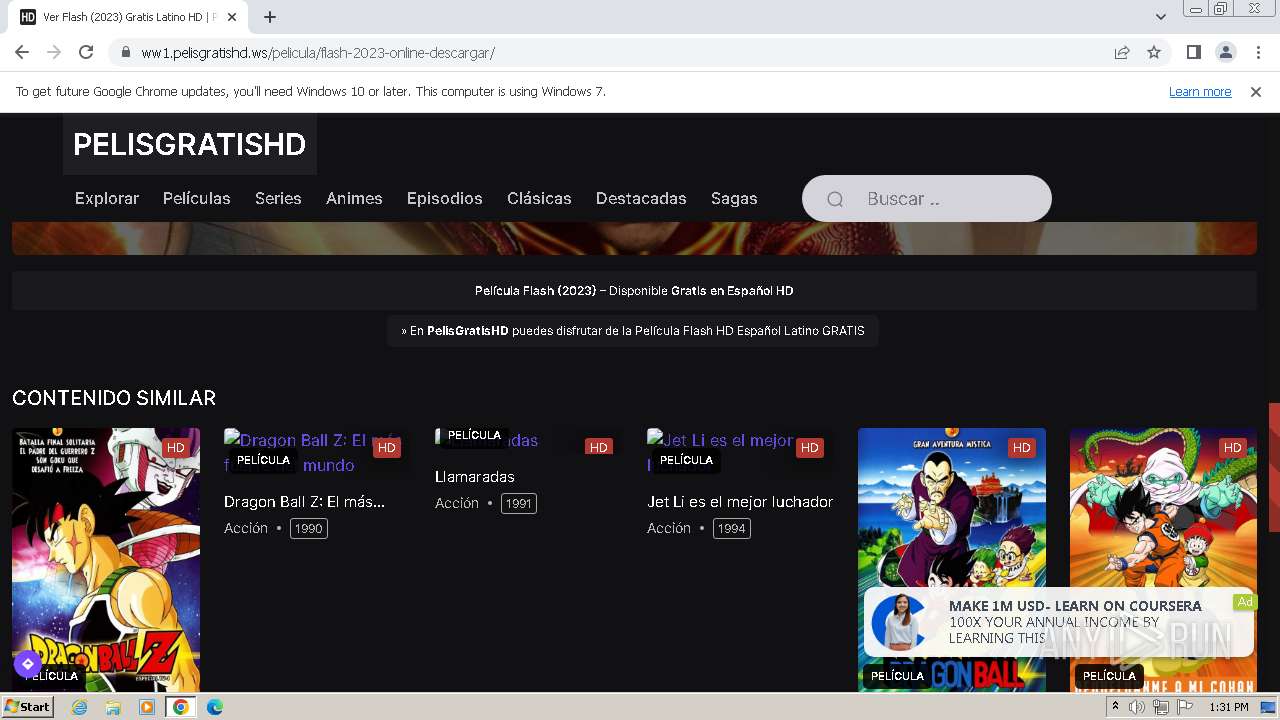
Task: Go back to the previous page
Action: pos(22,52)
